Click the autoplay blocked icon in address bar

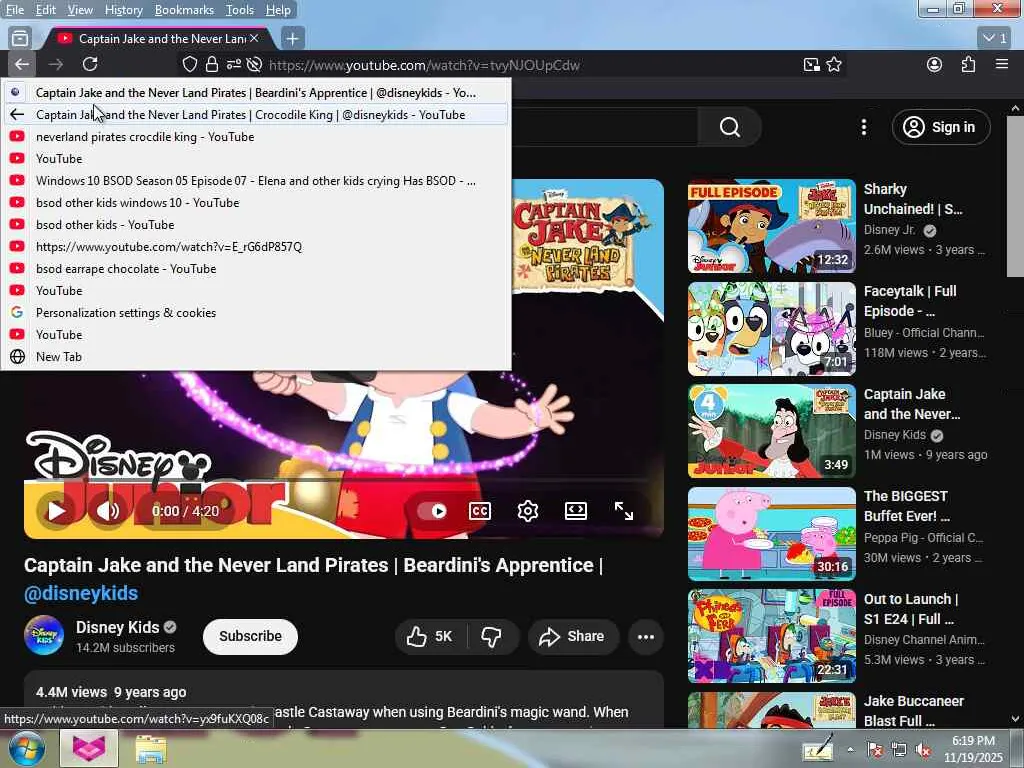(x=255, y=64)
